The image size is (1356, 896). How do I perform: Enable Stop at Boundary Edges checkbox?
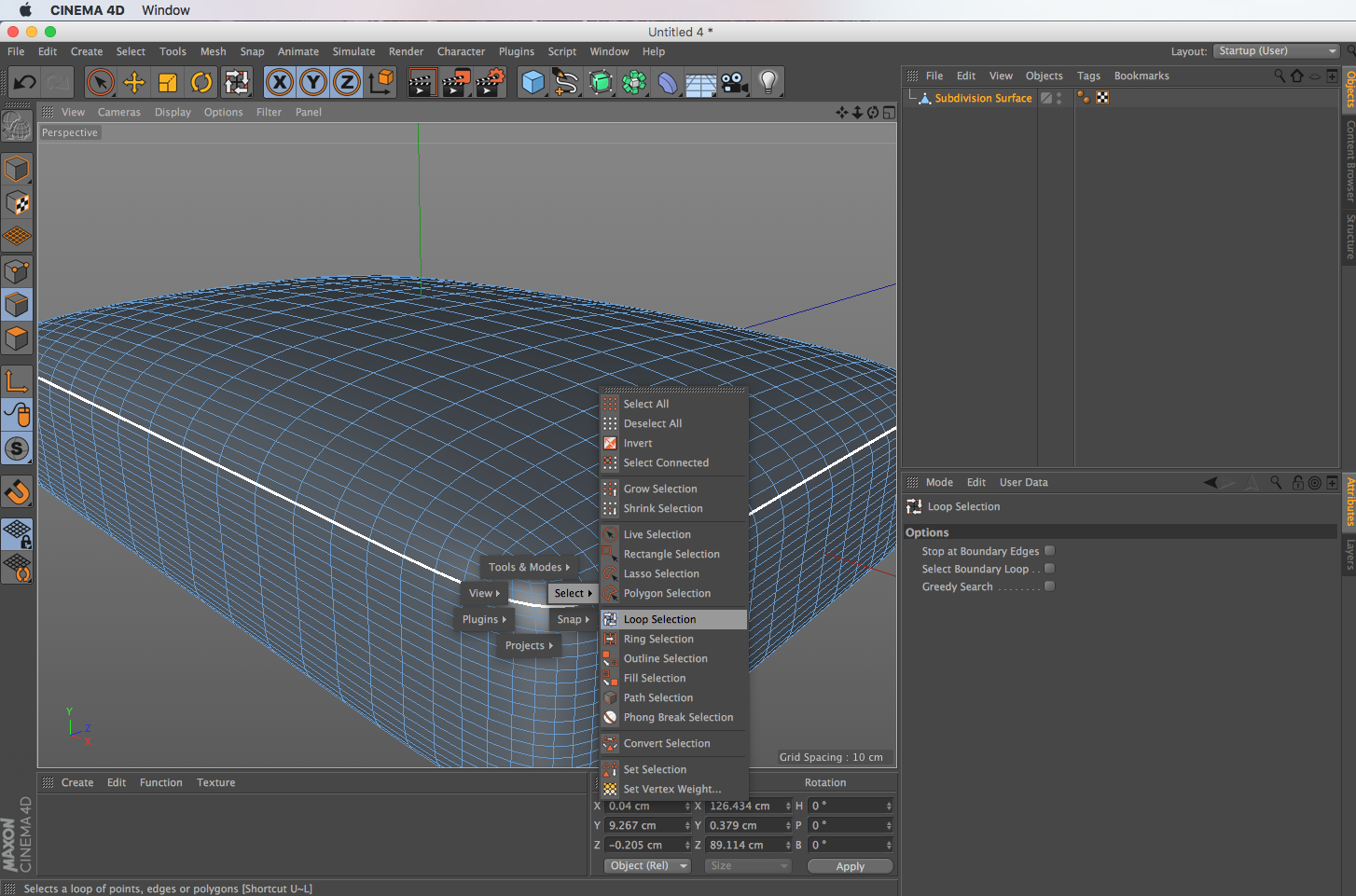[1049, 551]
